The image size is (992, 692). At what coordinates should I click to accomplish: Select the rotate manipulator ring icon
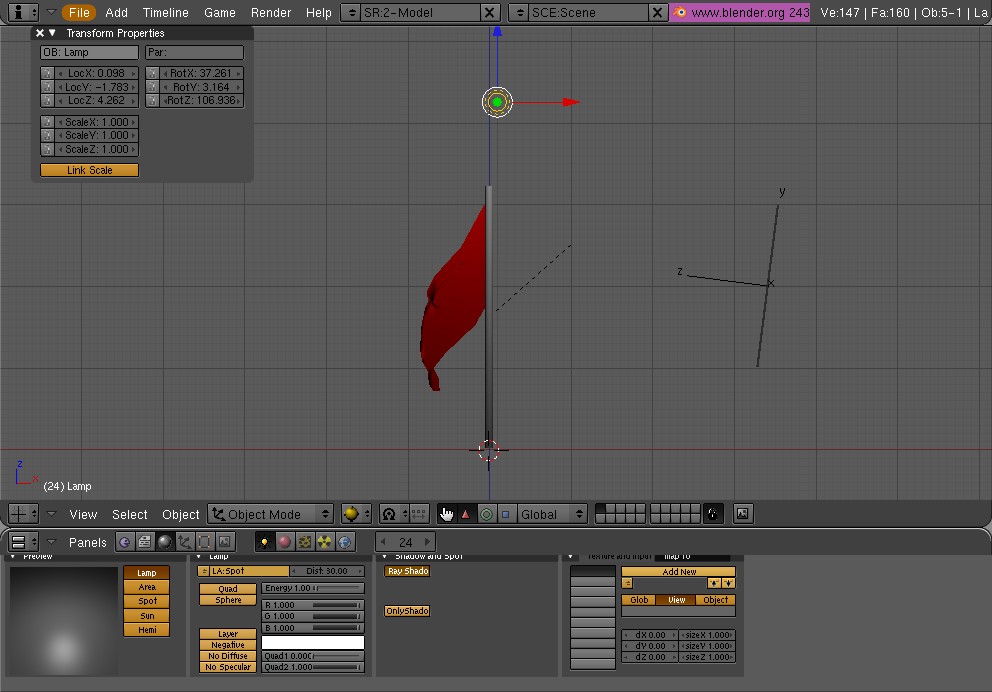coord(486,514)
